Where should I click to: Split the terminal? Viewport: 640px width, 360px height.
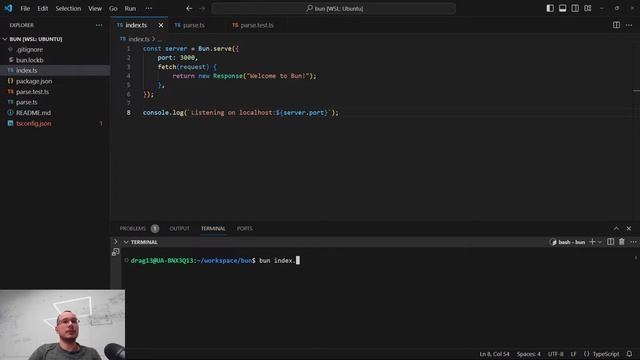coord(611,242)
